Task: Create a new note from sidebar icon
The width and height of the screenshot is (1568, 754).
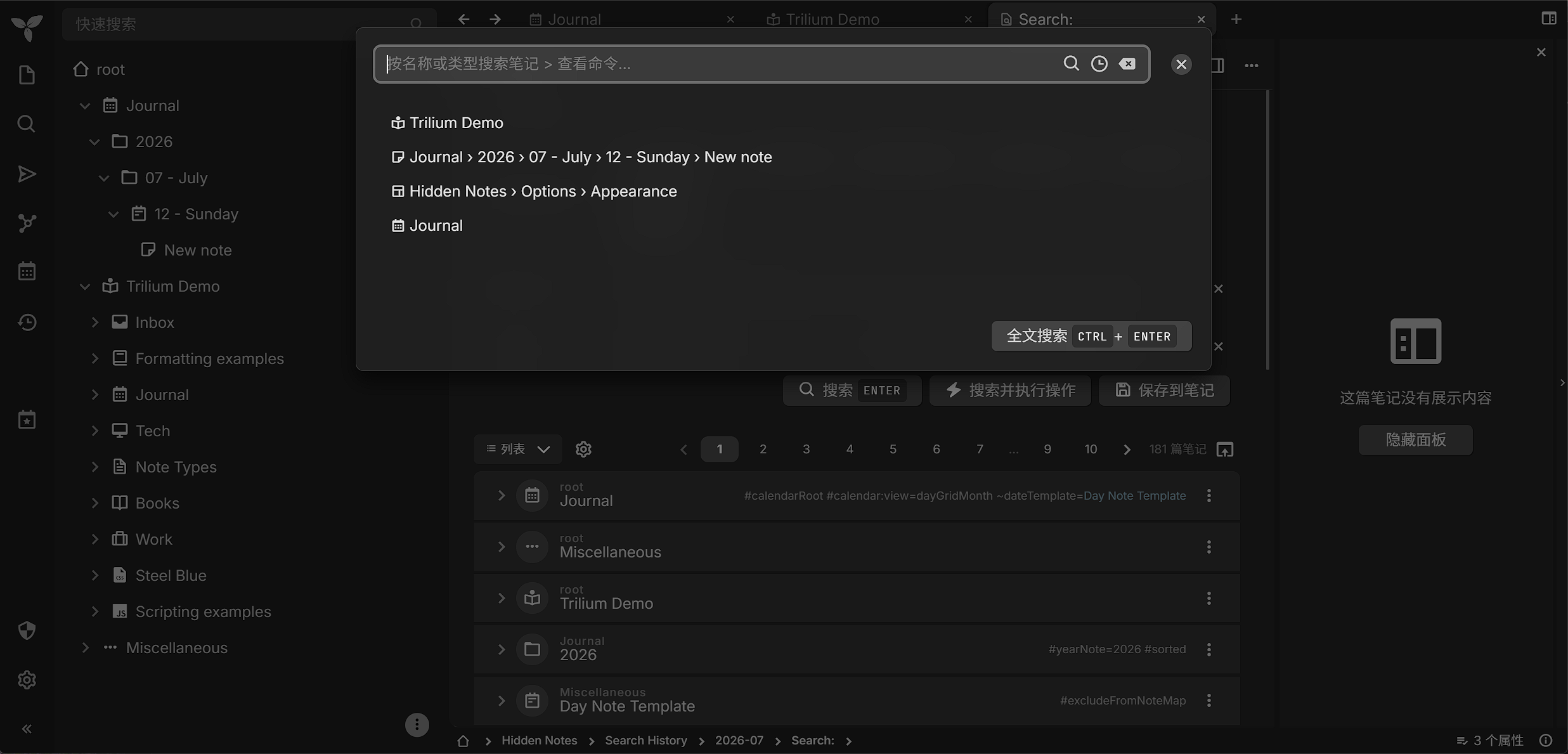Action: click(27, 75)
